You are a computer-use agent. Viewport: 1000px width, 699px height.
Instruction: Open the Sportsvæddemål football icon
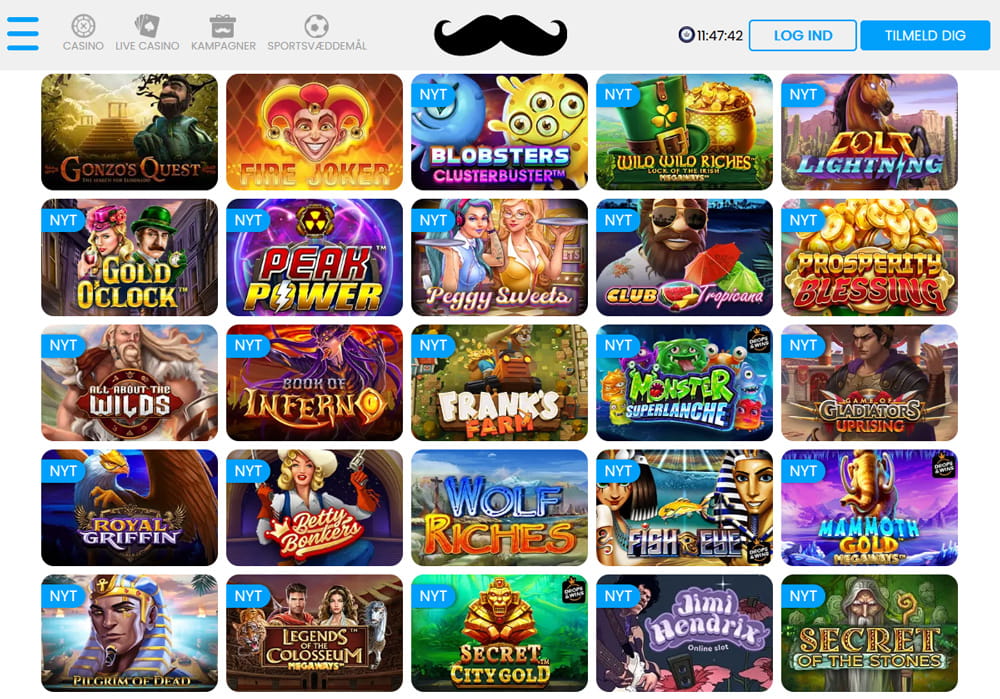click(316, 26)
